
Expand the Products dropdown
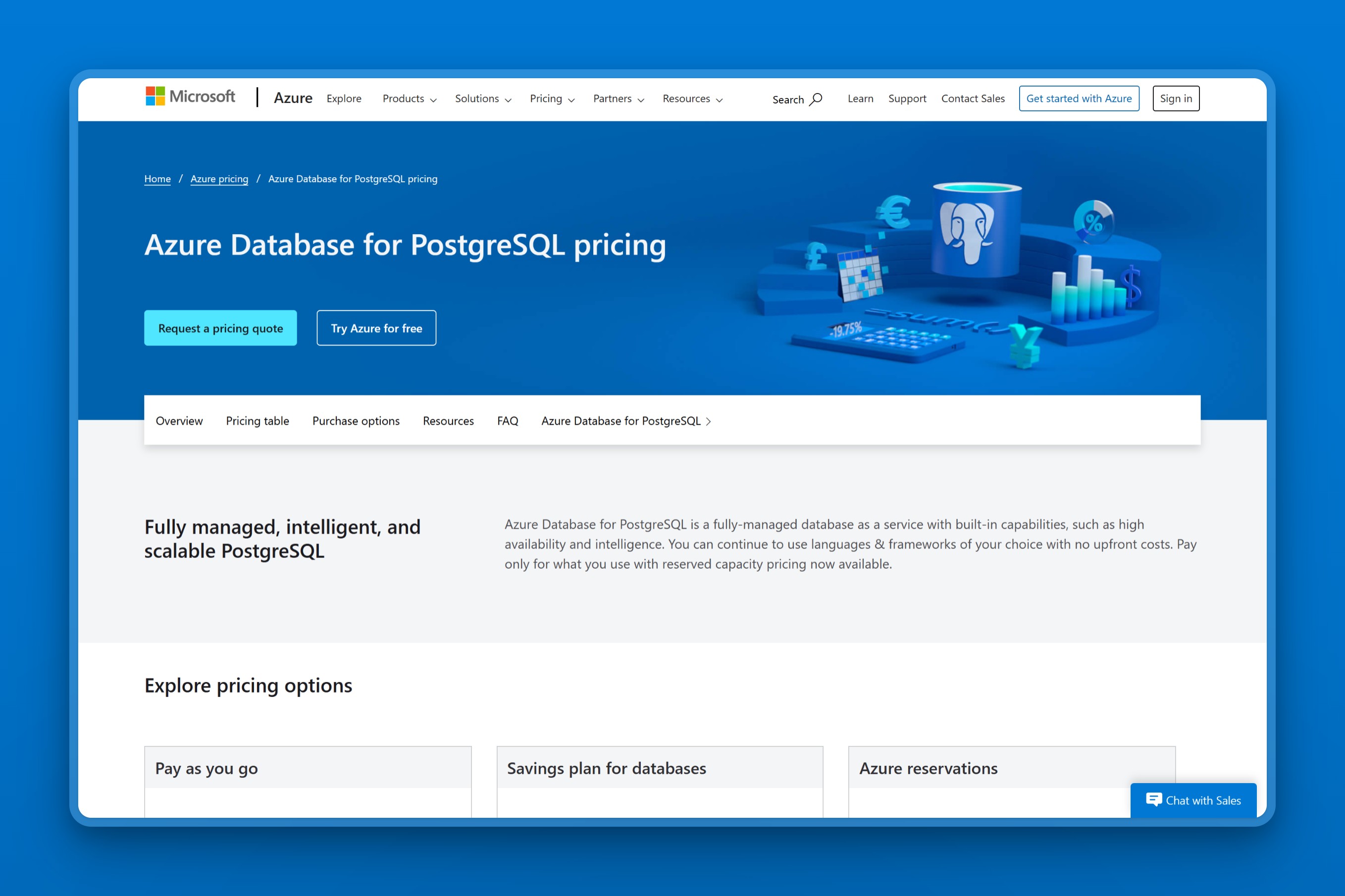(409, 99)
